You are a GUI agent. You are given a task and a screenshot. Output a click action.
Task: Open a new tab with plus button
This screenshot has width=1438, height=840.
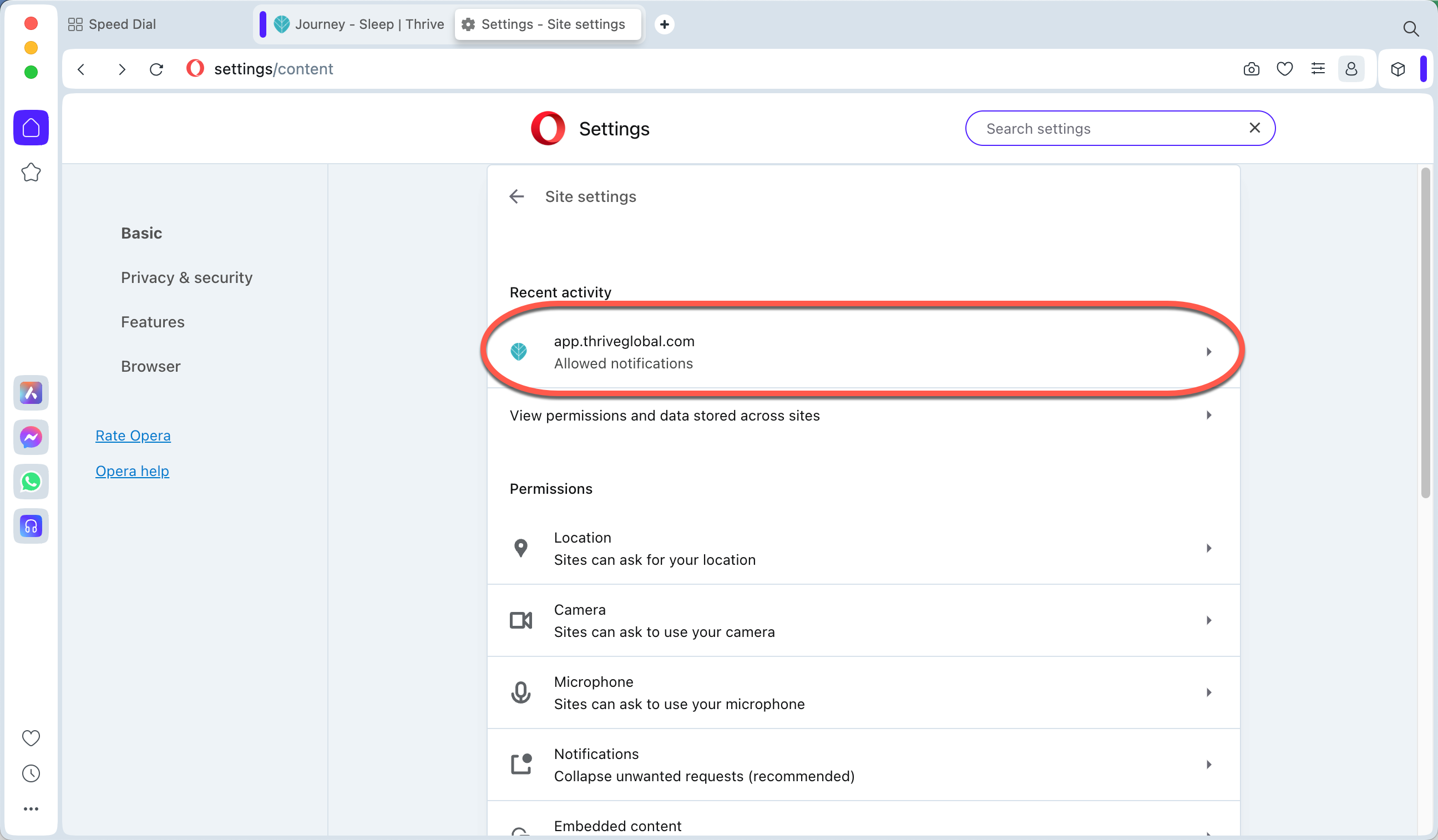pos(664,24)
